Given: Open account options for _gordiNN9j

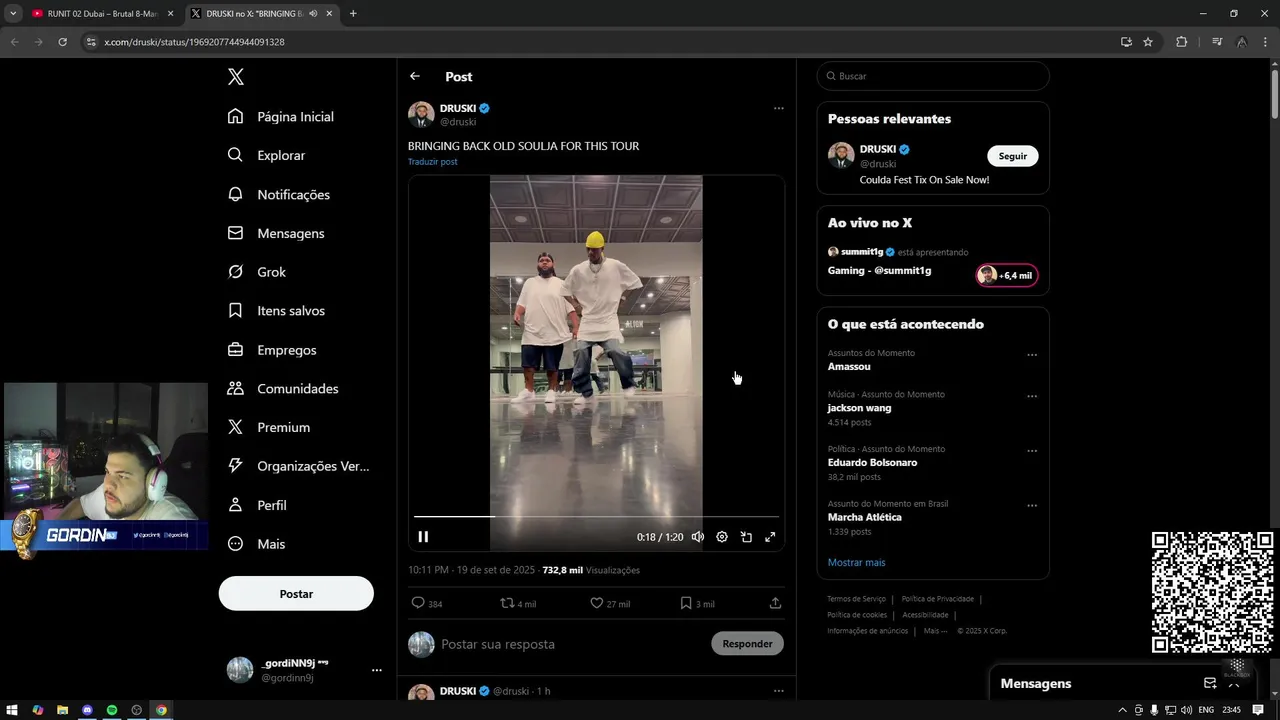Looking at the screenshot, I should point(376,670).
